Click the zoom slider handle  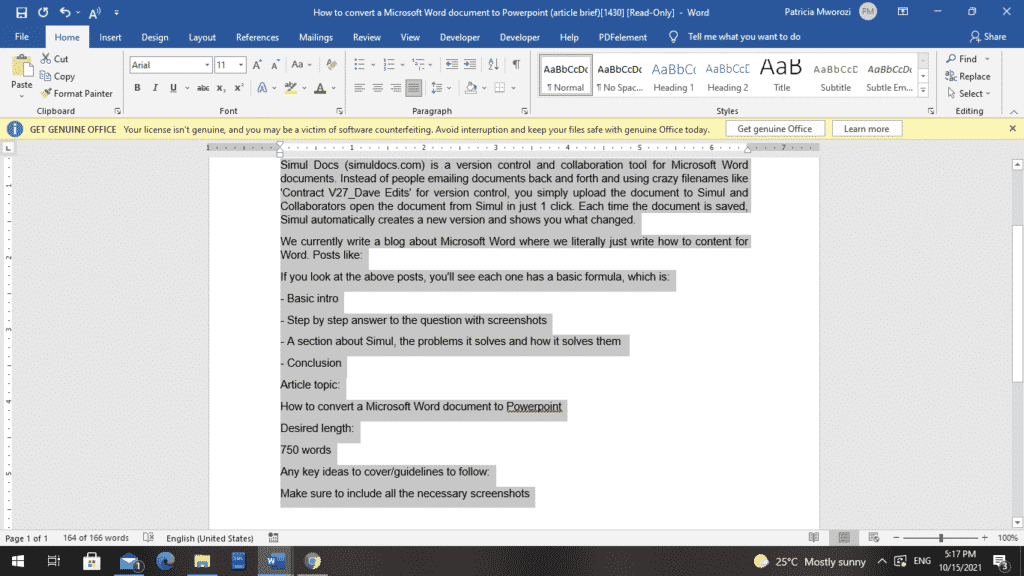click(x=941, y=537)
